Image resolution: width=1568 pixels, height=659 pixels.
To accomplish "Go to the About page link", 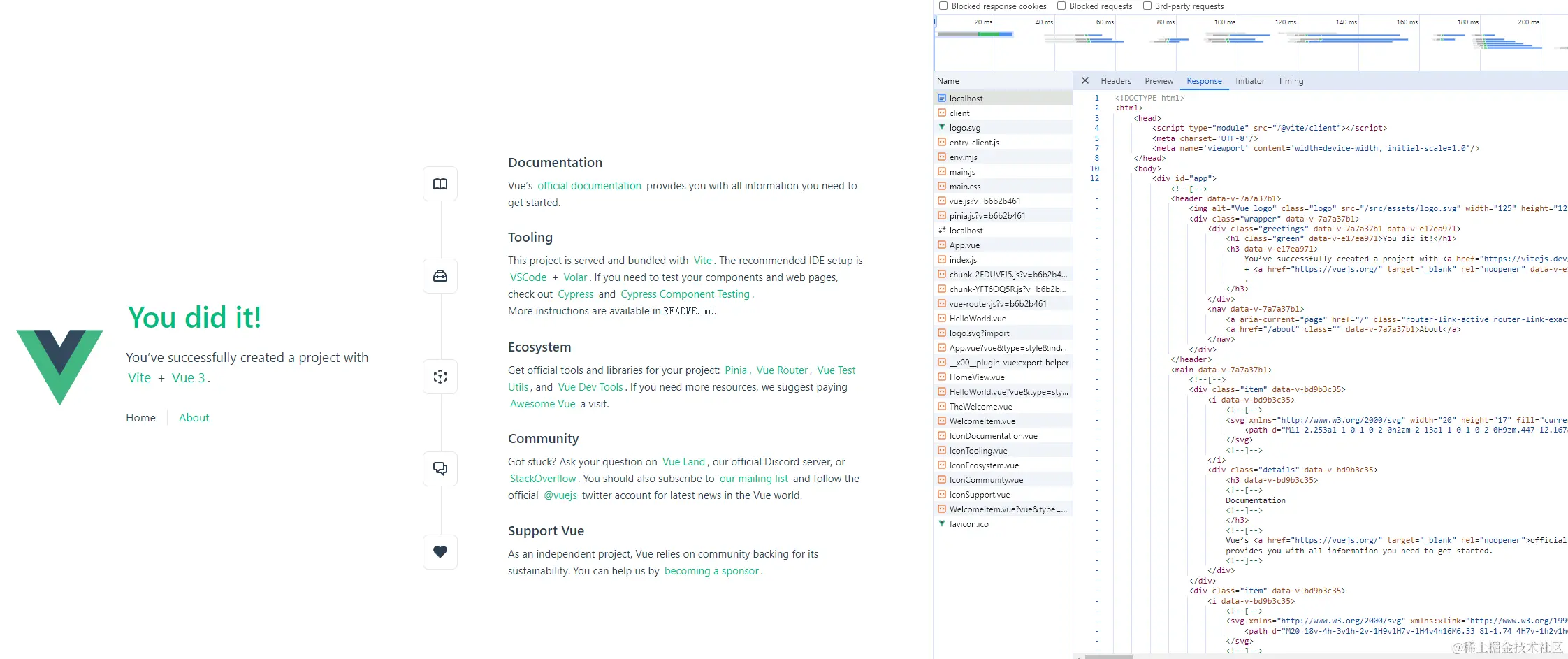I will (x=194, y=418).
